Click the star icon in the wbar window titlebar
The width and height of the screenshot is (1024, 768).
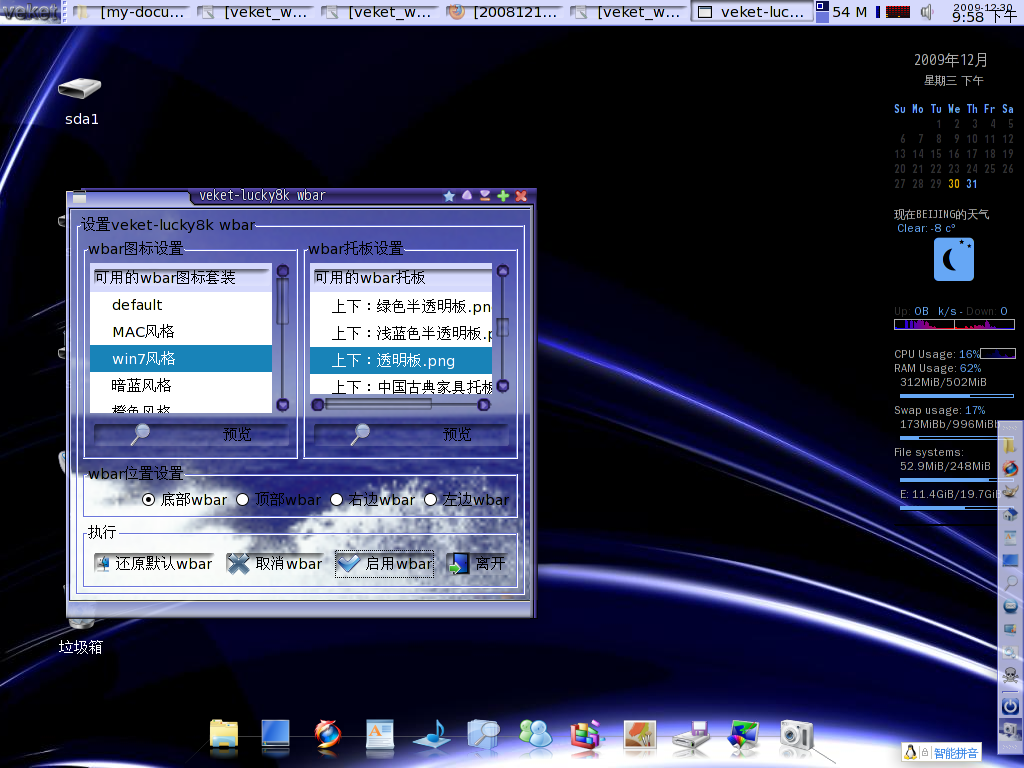point(449,196)
